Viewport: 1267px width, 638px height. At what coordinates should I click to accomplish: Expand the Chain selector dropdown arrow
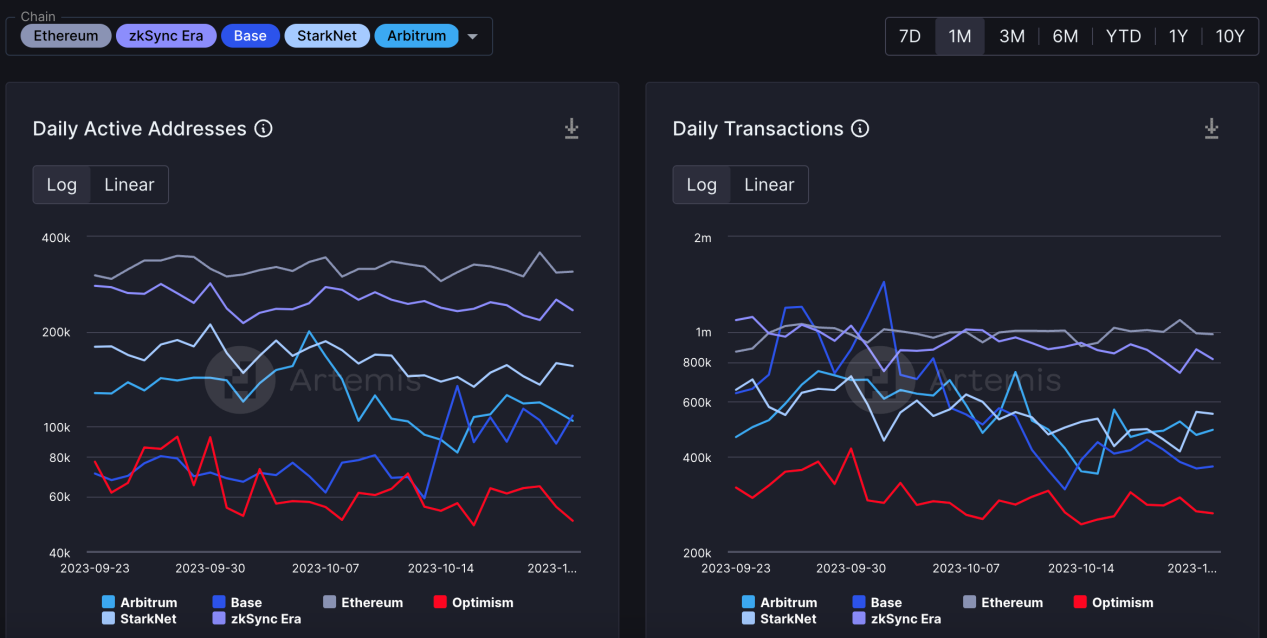473,37
